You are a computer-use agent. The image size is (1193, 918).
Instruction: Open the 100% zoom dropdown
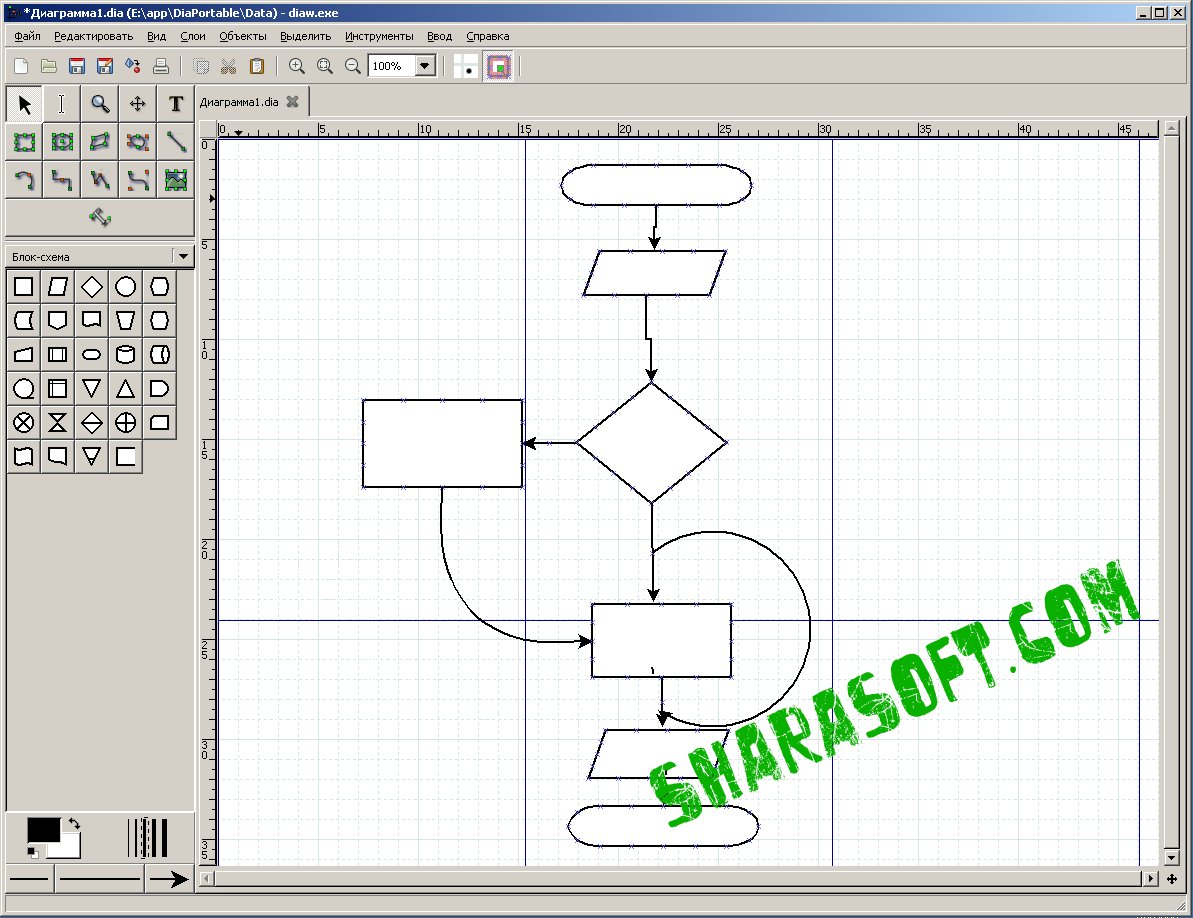425,66
